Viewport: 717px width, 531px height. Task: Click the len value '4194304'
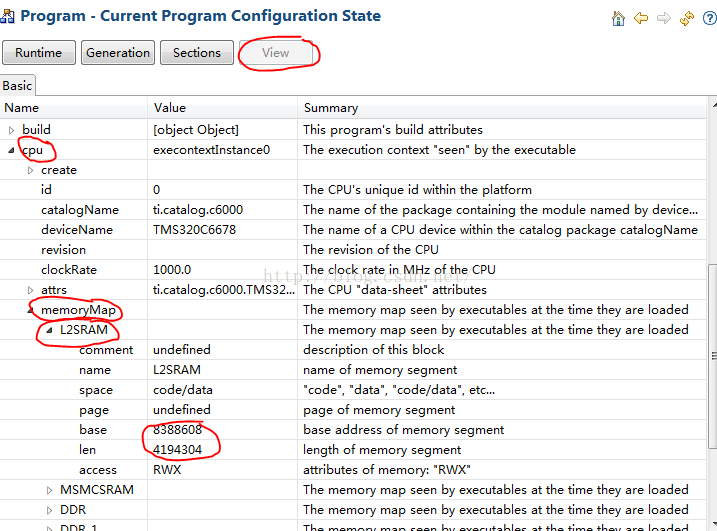click(x=177, y=450)
